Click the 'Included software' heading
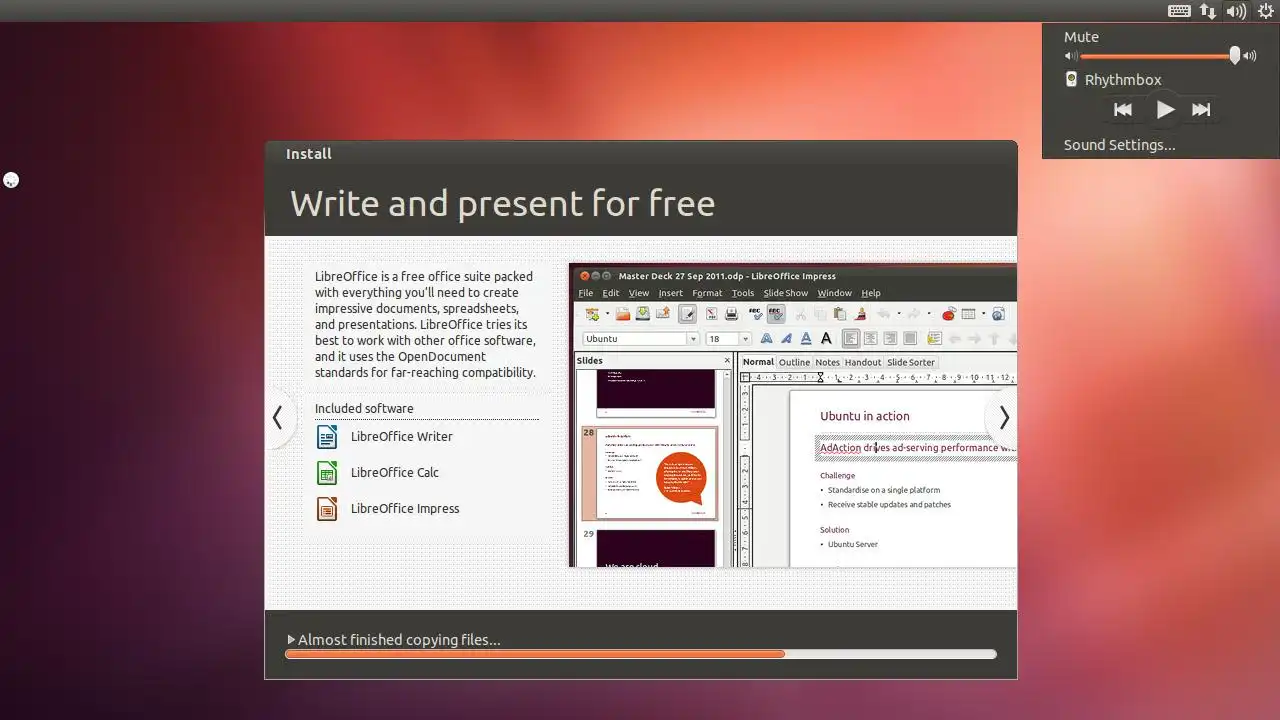 (x=364, y=408)
